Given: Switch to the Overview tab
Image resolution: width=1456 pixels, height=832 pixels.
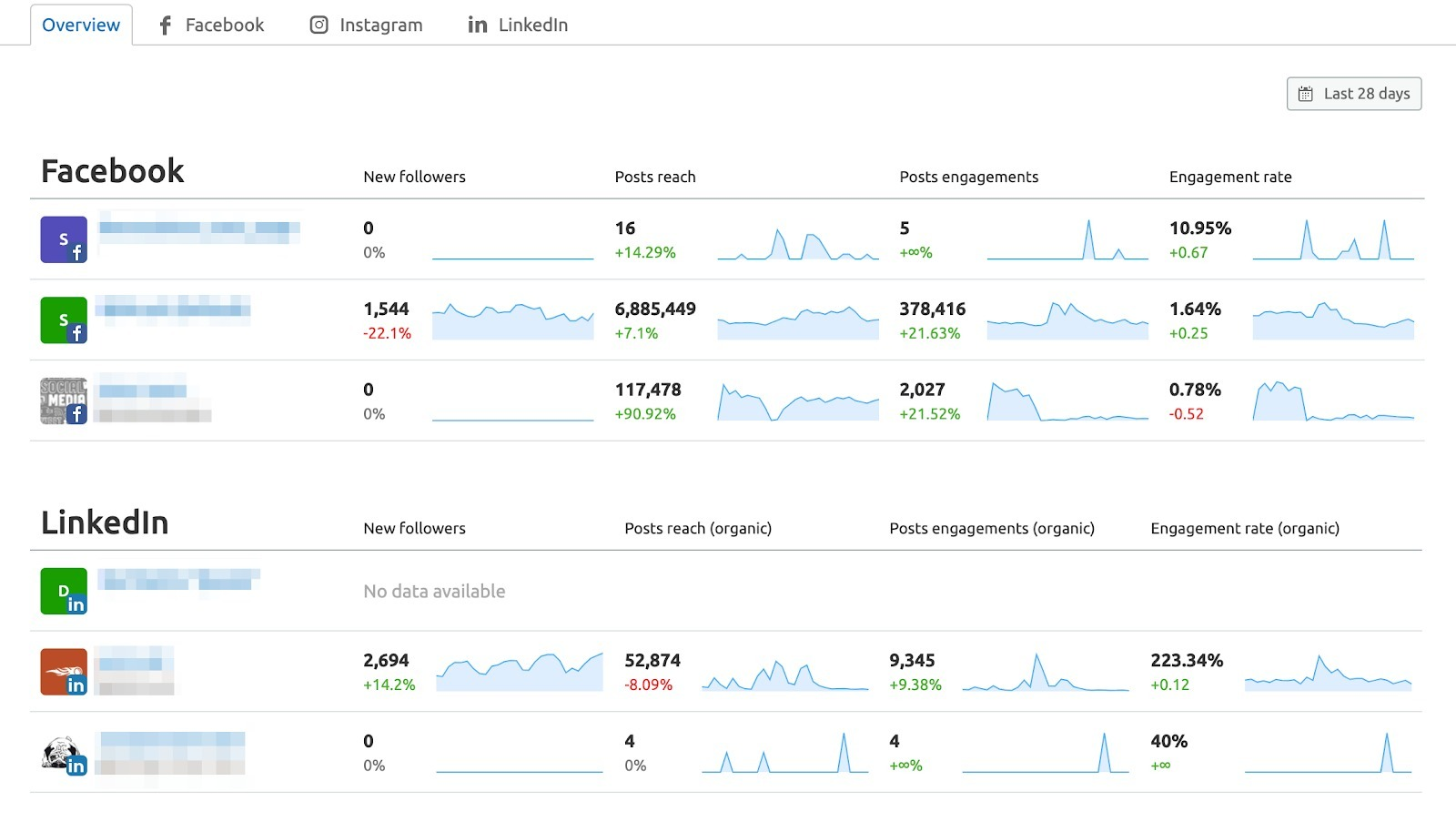Looking at the screenshot, I should 80,25.
